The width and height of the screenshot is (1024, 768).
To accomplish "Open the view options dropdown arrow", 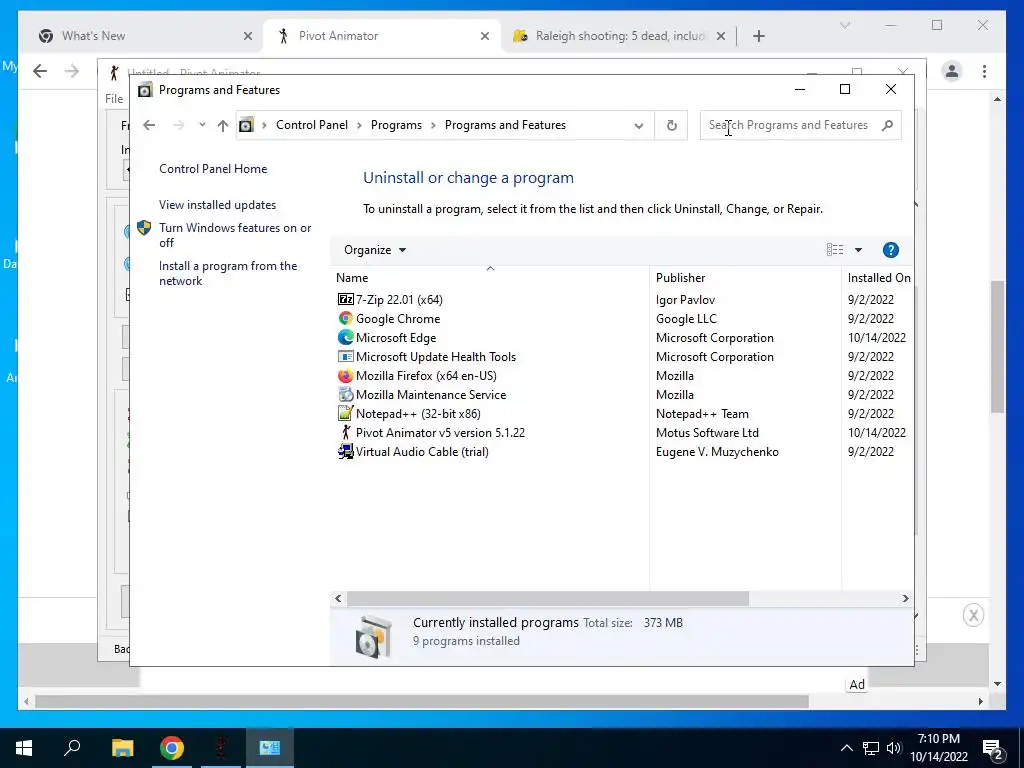I will point(858,249).
